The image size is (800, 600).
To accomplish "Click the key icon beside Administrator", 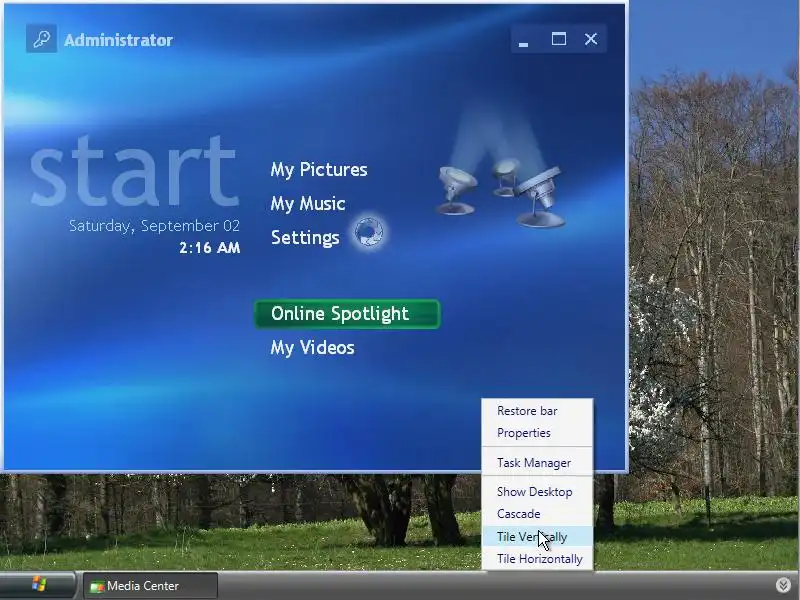I will 41,39.
